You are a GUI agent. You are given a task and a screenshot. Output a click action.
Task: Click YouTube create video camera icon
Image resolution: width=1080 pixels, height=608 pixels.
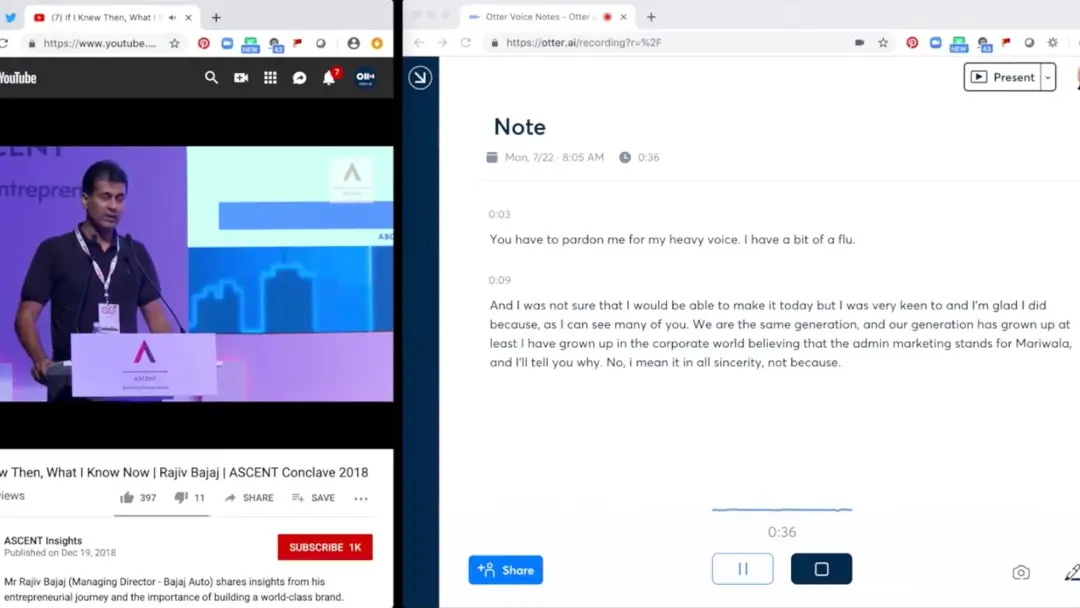pos(241,78)
